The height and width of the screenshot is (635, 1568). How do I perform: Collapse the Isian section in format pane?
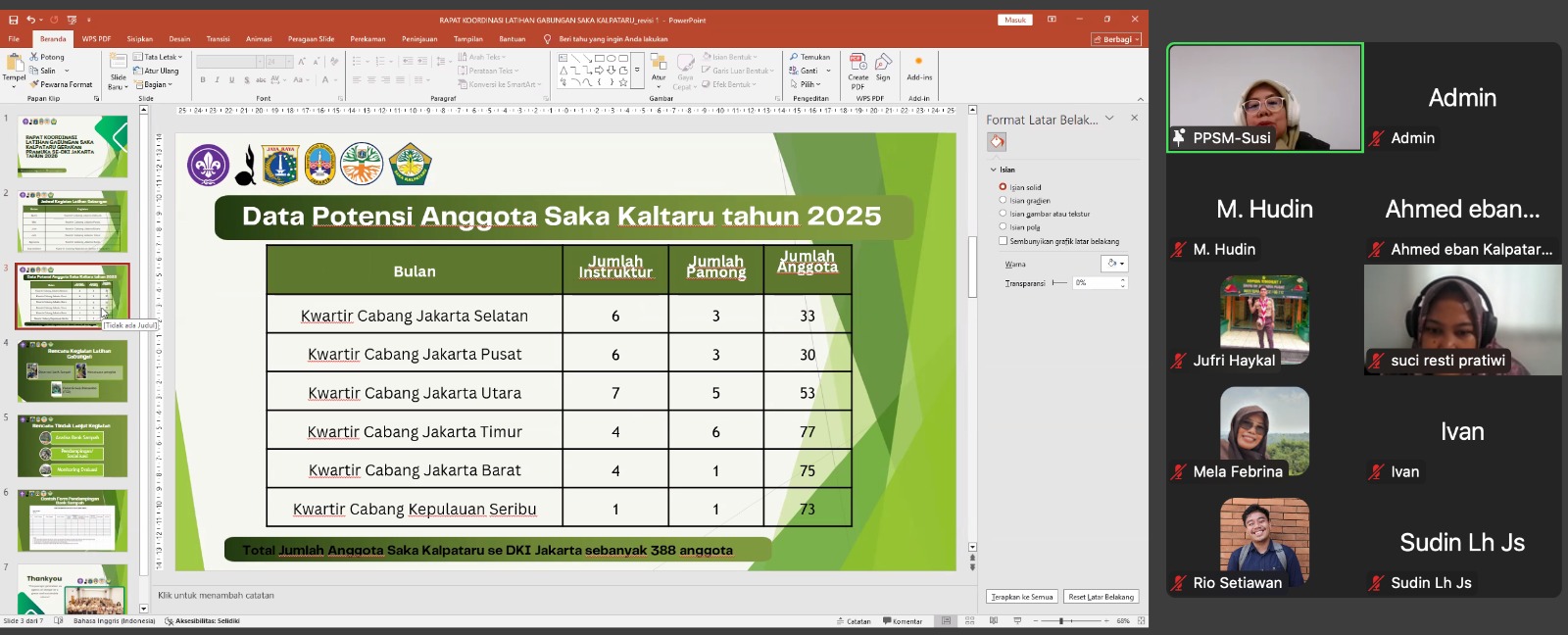pyautogui.click(x=993, y=170)
